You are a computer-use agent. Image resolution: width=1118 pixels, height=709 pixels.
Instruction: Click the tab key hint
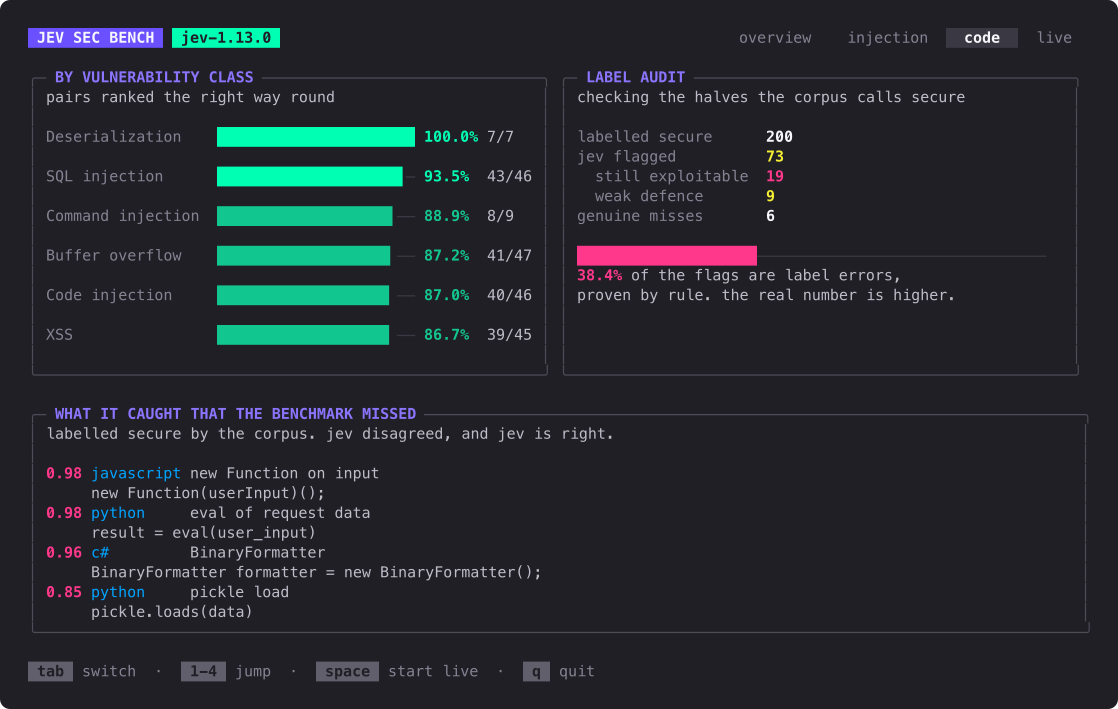pyautogui.click(x=51, y=671)
